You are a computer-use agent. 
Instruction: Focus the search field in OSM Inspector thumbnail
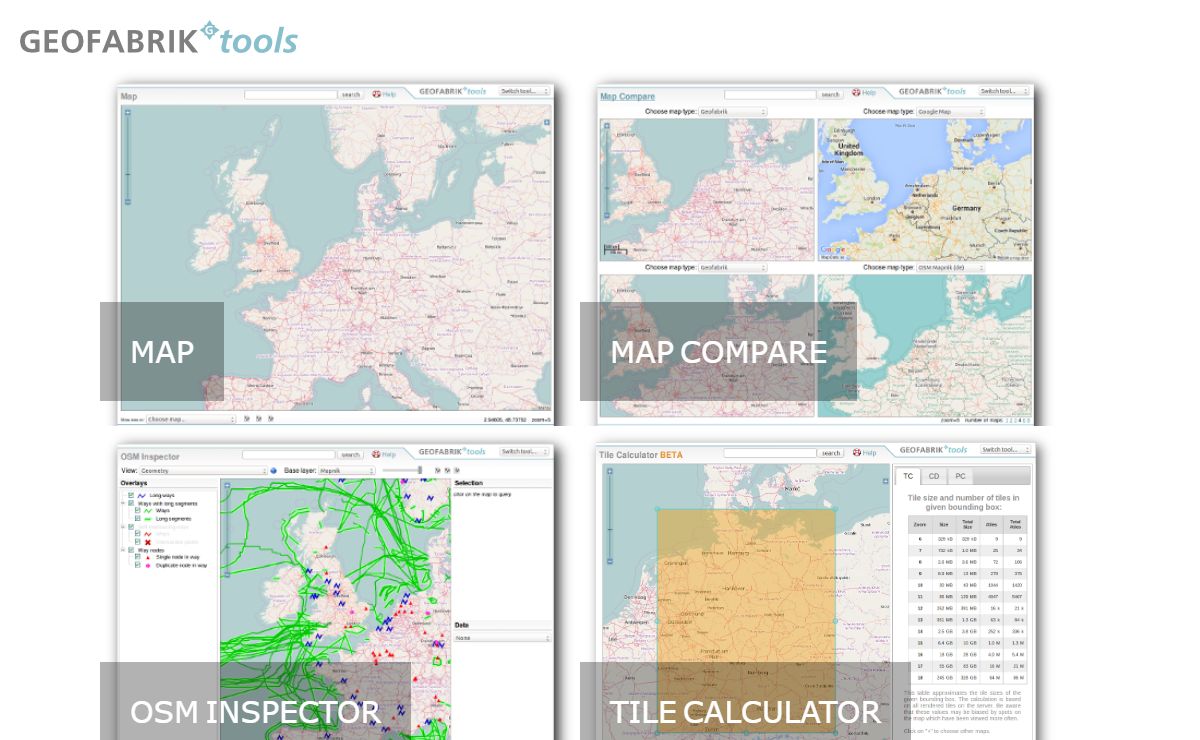point(290,454)
